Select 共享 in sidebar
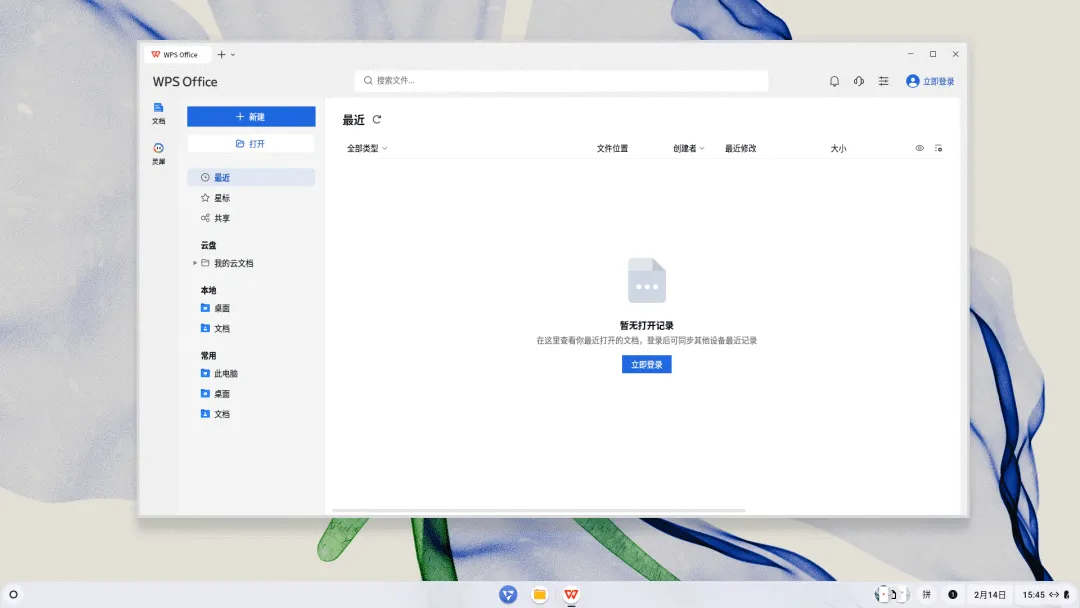 coord(251,218)
